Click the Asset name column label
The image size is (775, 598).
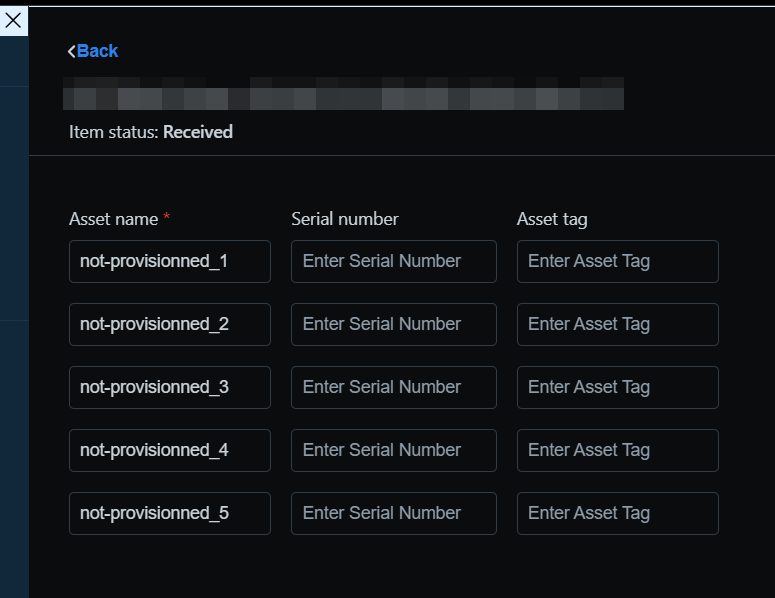(113, 219)
